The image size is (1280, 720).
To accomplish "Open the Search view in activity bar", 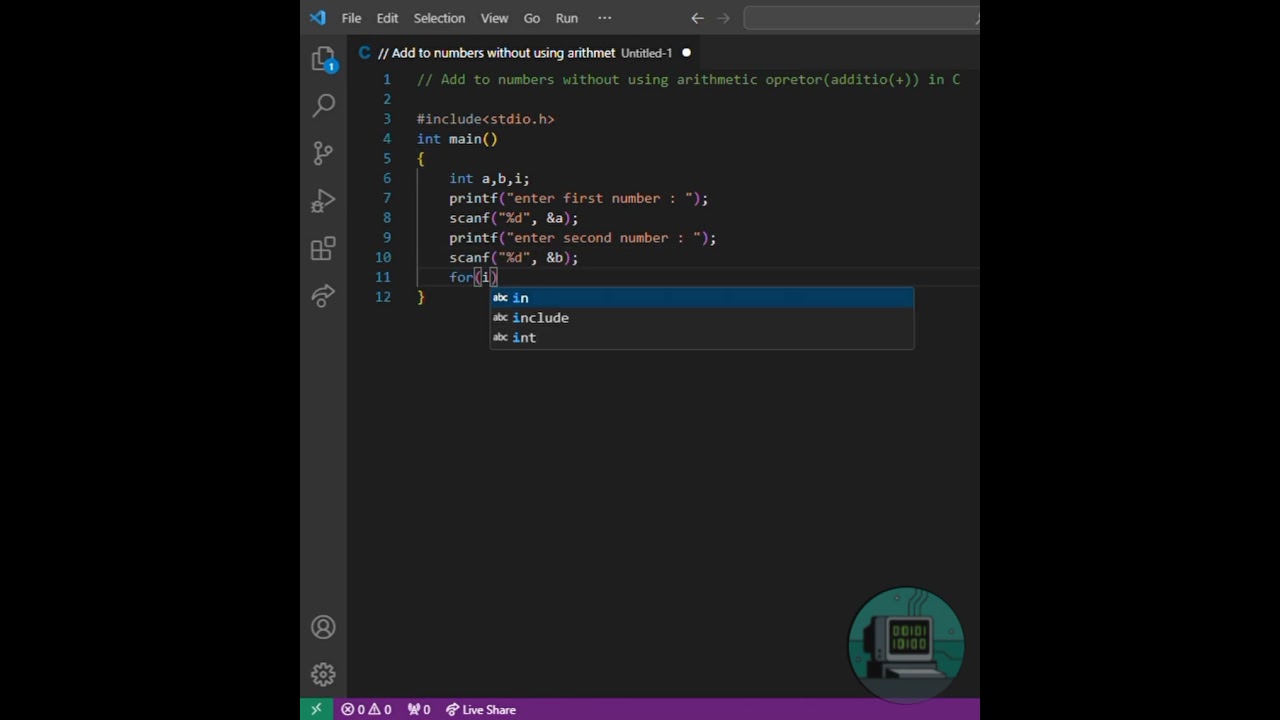I will pos(323,105).
